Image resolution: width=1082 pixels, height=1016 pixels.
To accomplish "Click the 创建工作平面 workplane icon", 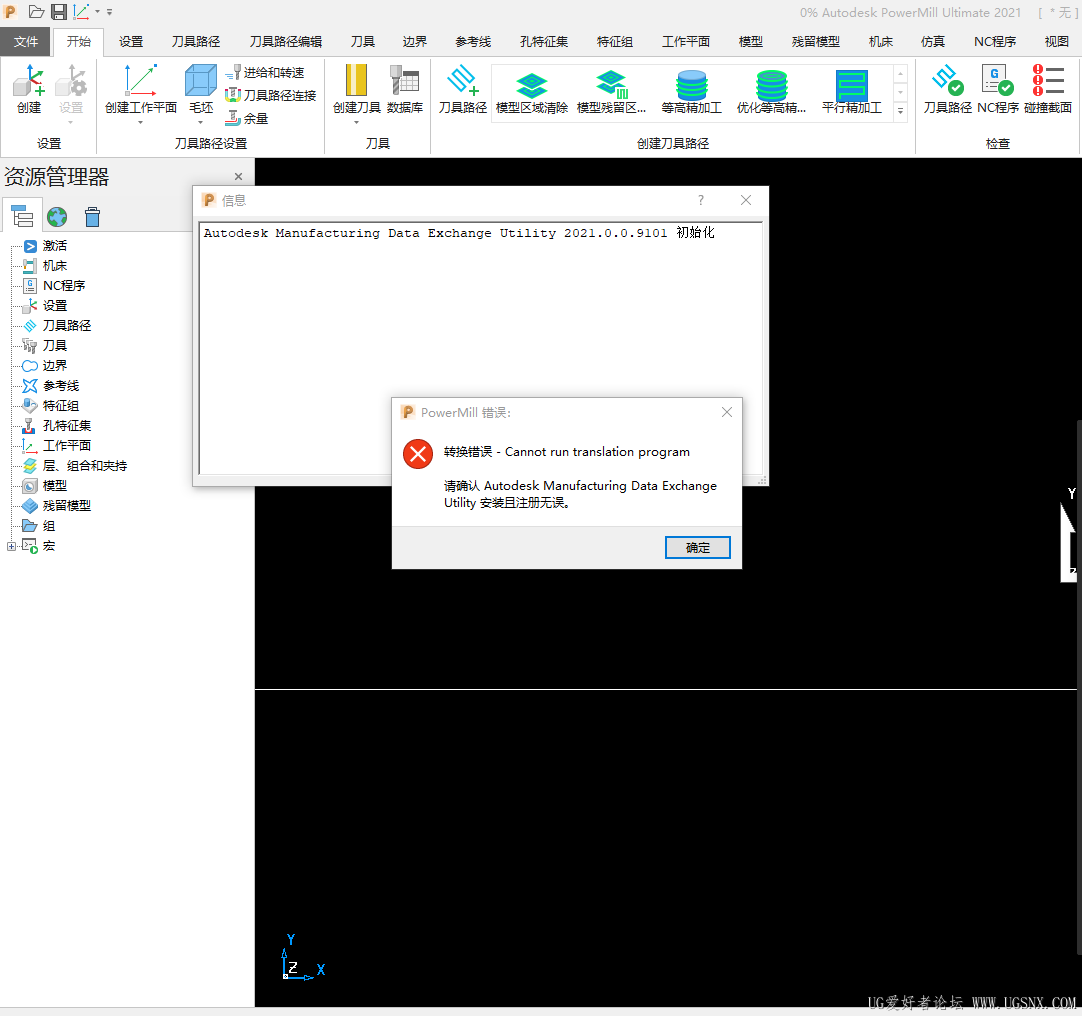I will click(141, 89).
